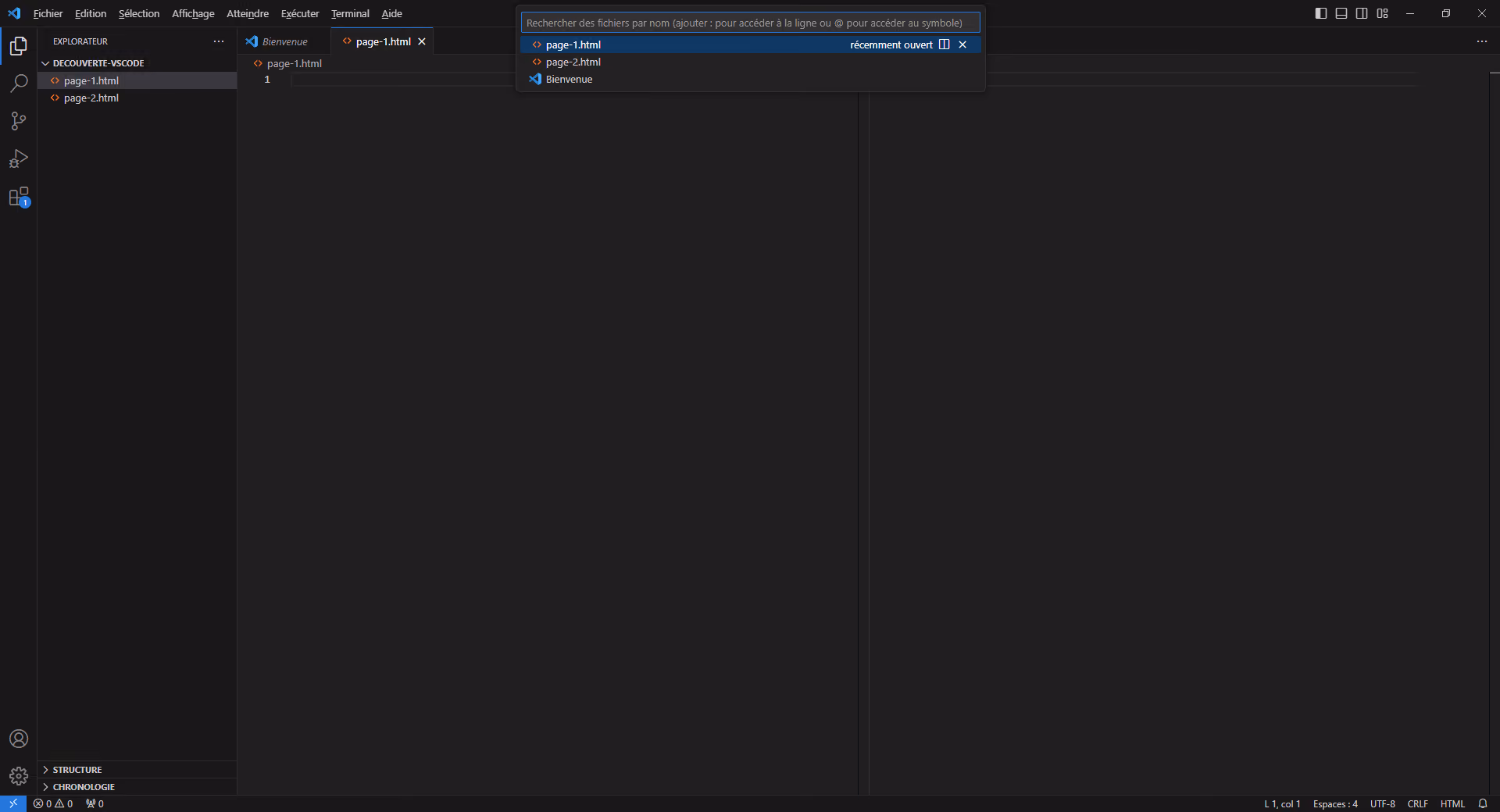Select the page-1.html editor tab
This screenshot has height=812, width=1500.
[x=382, y=41]
